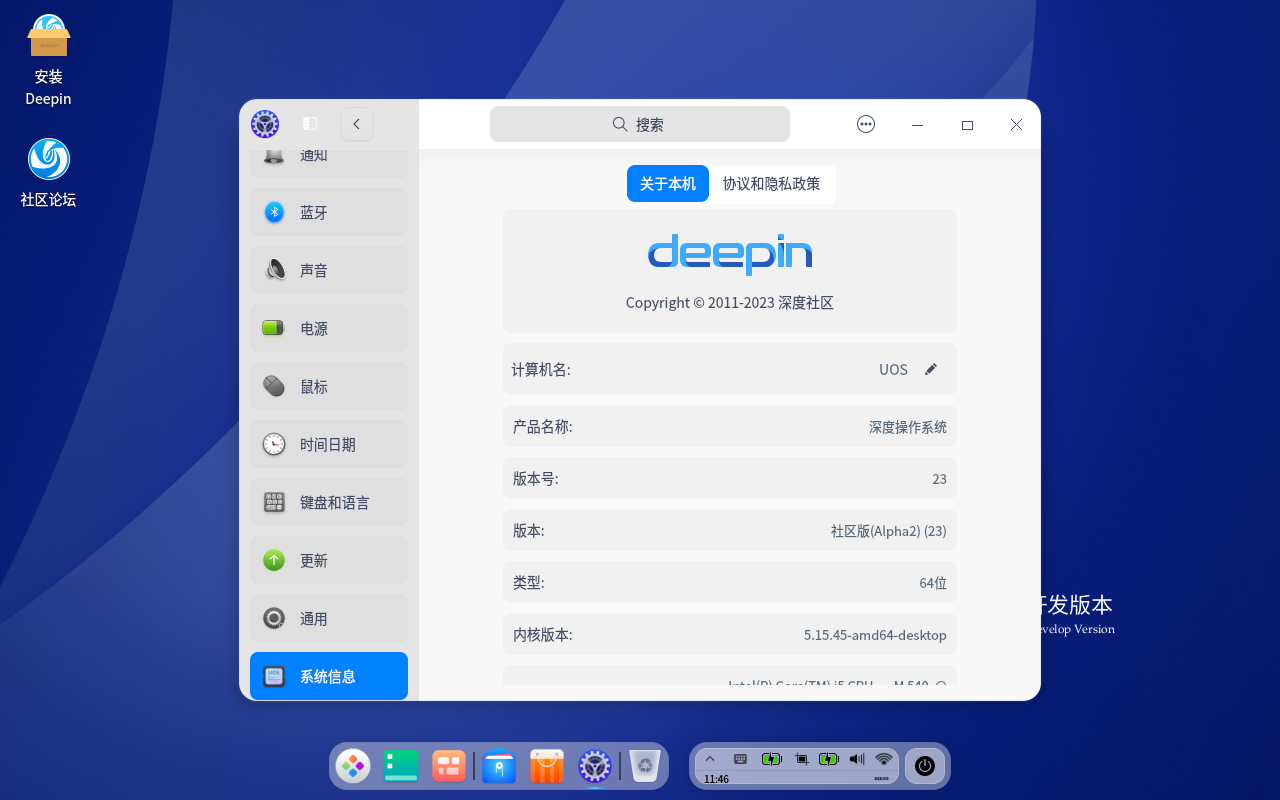Expand the tray with the up chevron
Viewport: 1280px width, 800px height.
tap(710, 759)
